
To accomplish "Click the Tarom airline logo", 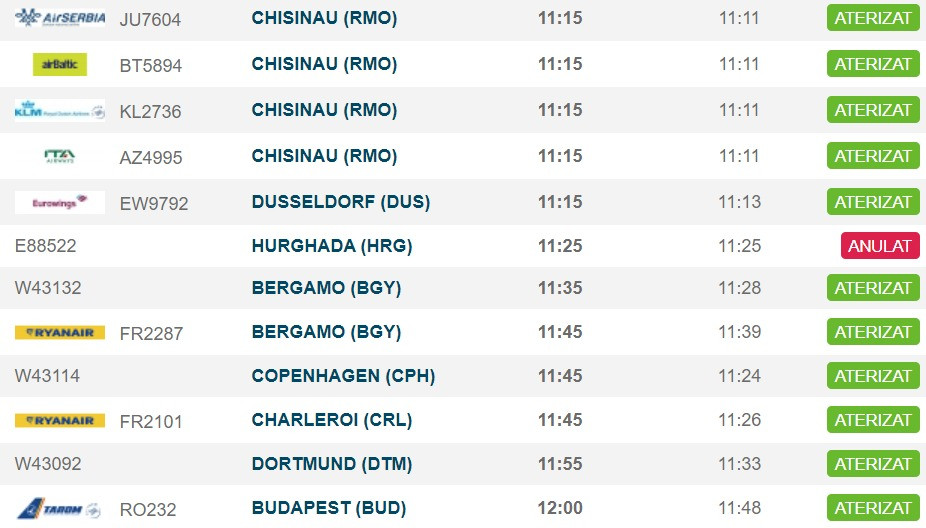I will [x=60, y=509].
